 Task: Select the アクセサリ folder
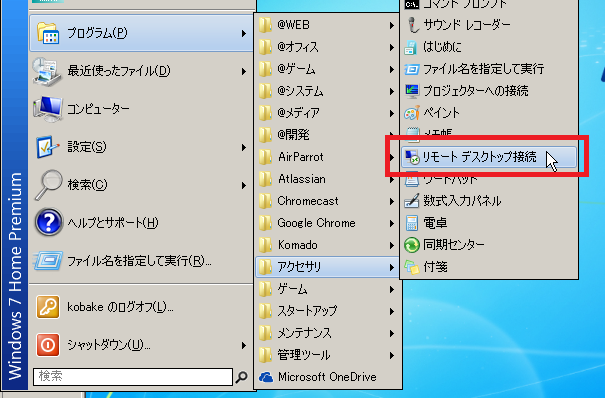pos(327,267)
